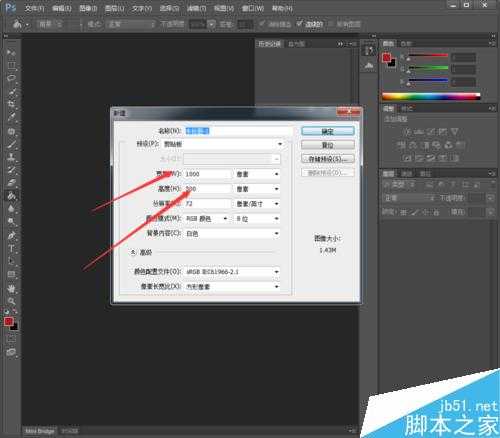The height and width of the screenshot is (438, 500).
Task: Toggle the 所有图层 all layers checkbox
Action: pos(331,24)
